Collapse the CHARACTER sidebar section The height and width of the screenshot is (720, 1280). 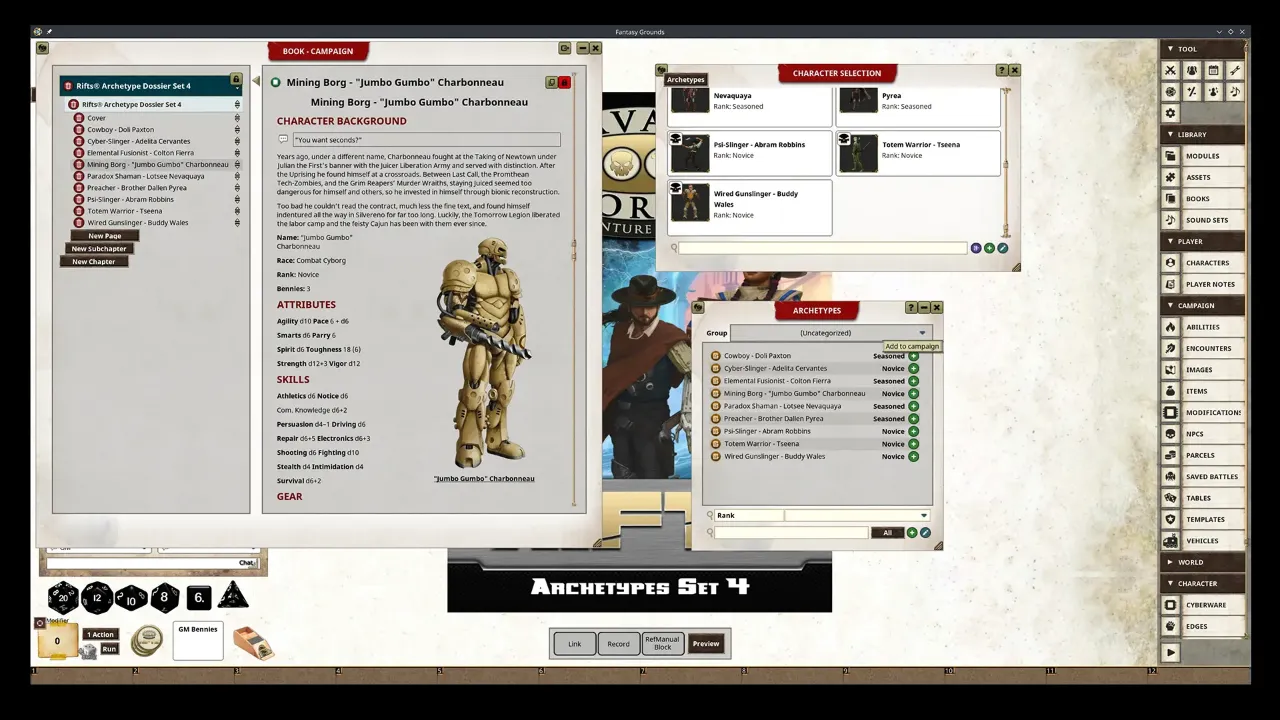click(1204, 583)
